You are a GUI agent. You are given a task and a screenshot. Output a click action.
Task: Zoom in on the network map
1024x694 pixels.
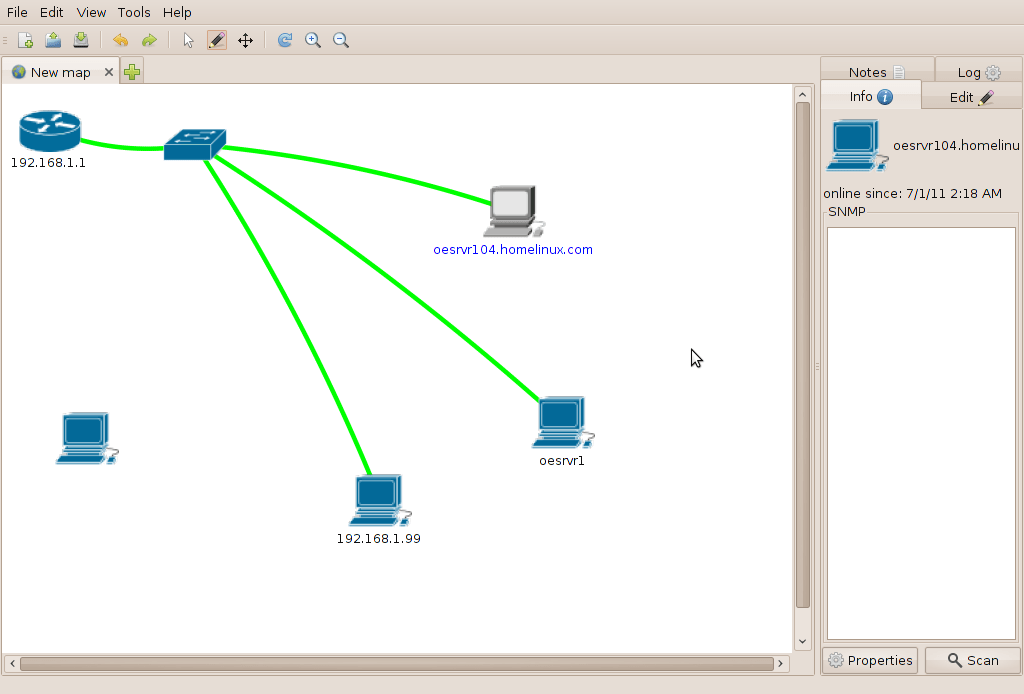click(313, 40)
